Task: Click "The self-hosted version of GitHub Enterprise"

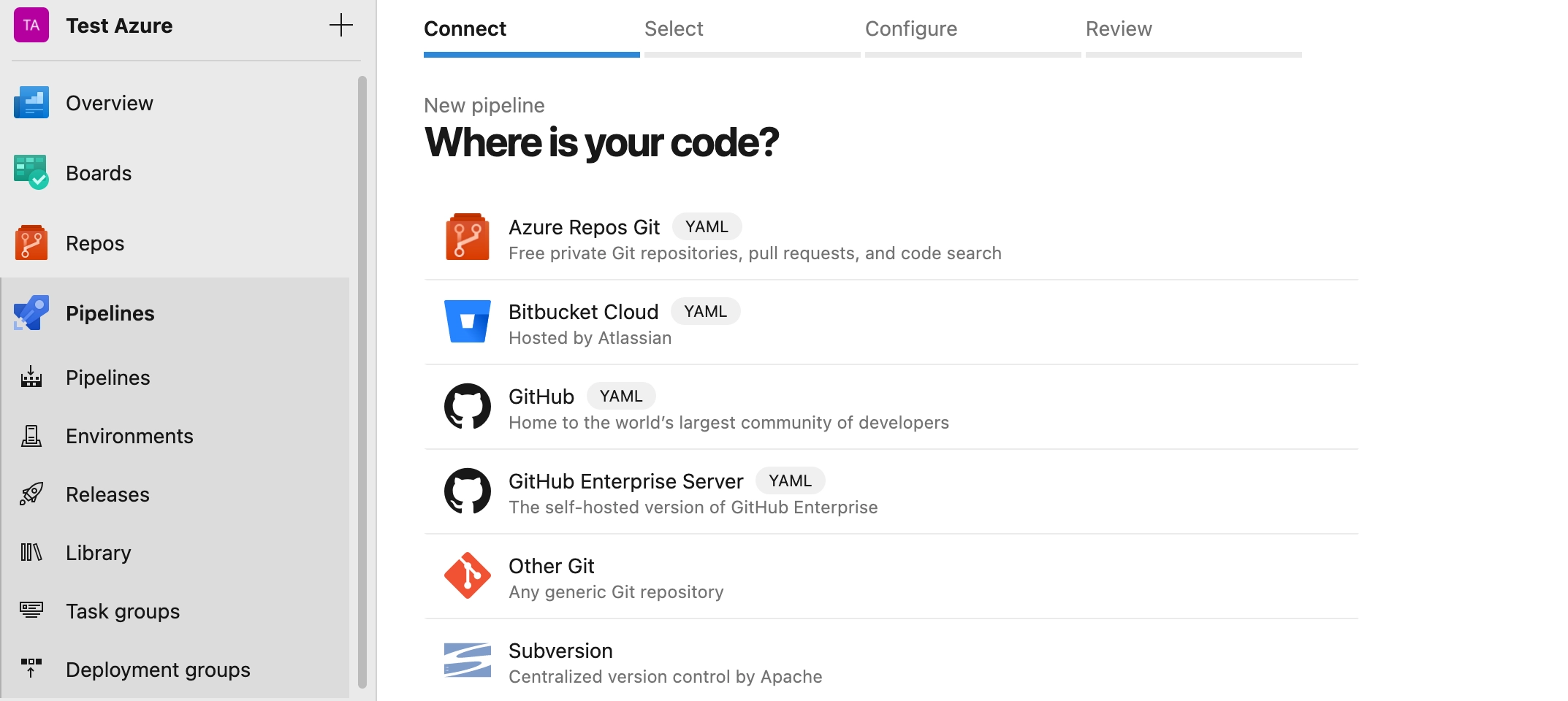Action: click(x=693, y=507)
